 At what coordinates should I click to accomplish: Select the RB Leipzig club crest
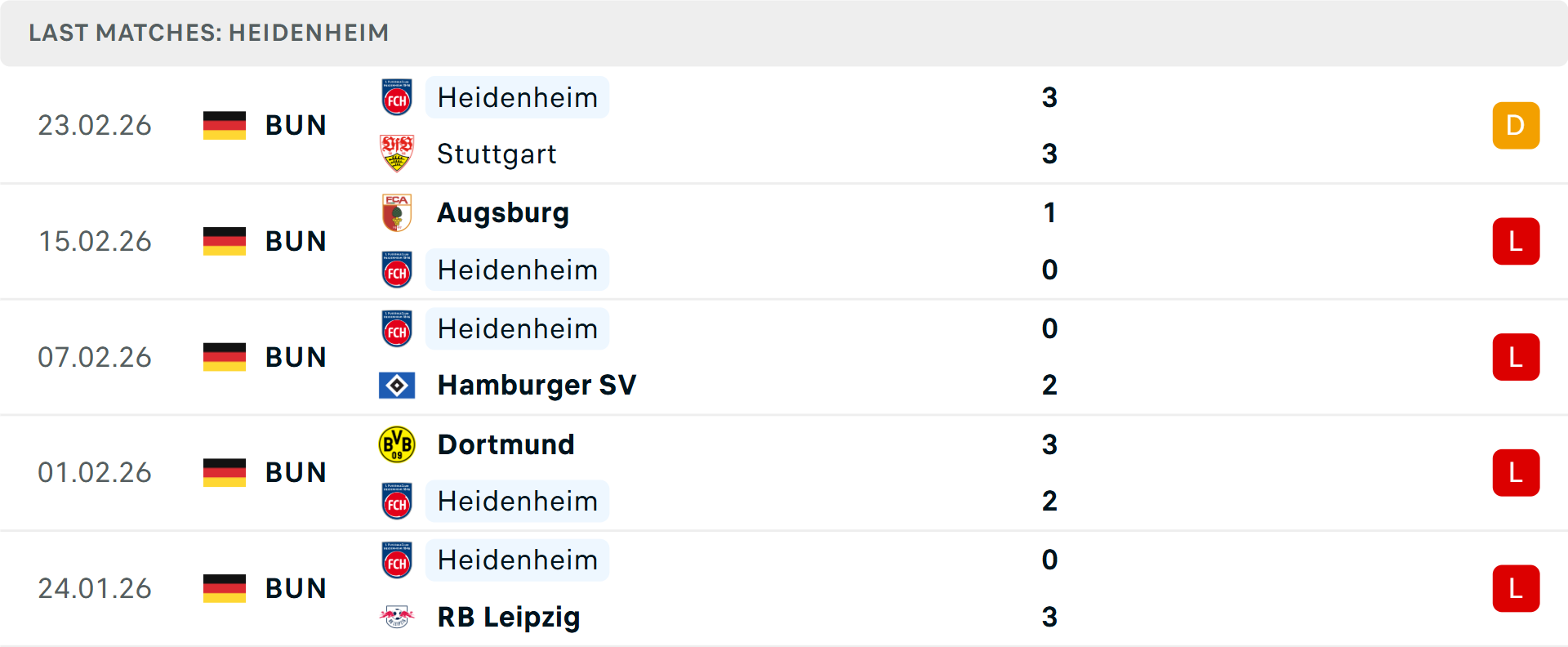click(x=397, y=618)
